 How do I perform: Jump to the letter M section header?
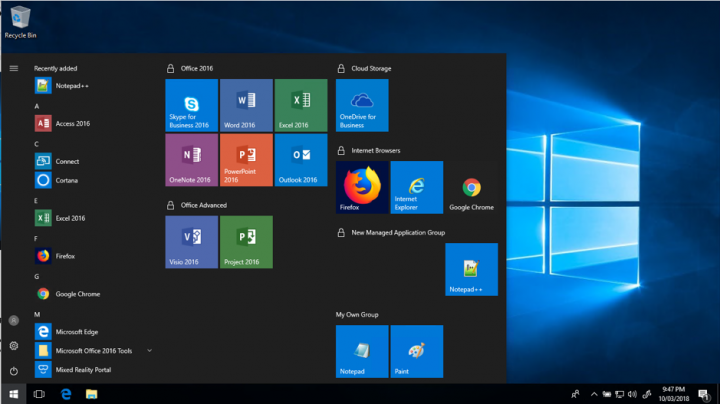(37, 314)
